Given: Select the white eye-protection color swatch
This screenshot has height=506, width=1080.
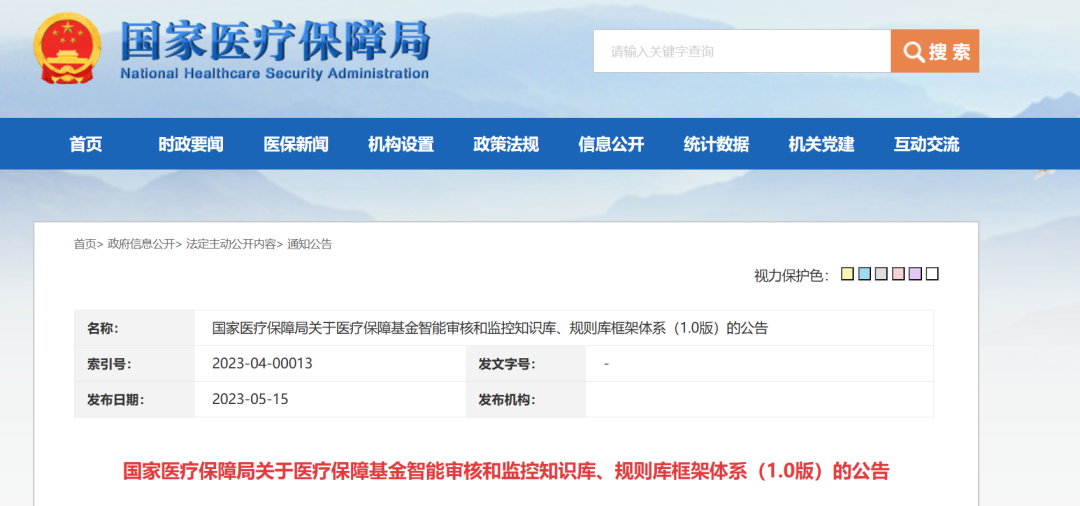Looking at the screenshot, I should coord(932,274).
